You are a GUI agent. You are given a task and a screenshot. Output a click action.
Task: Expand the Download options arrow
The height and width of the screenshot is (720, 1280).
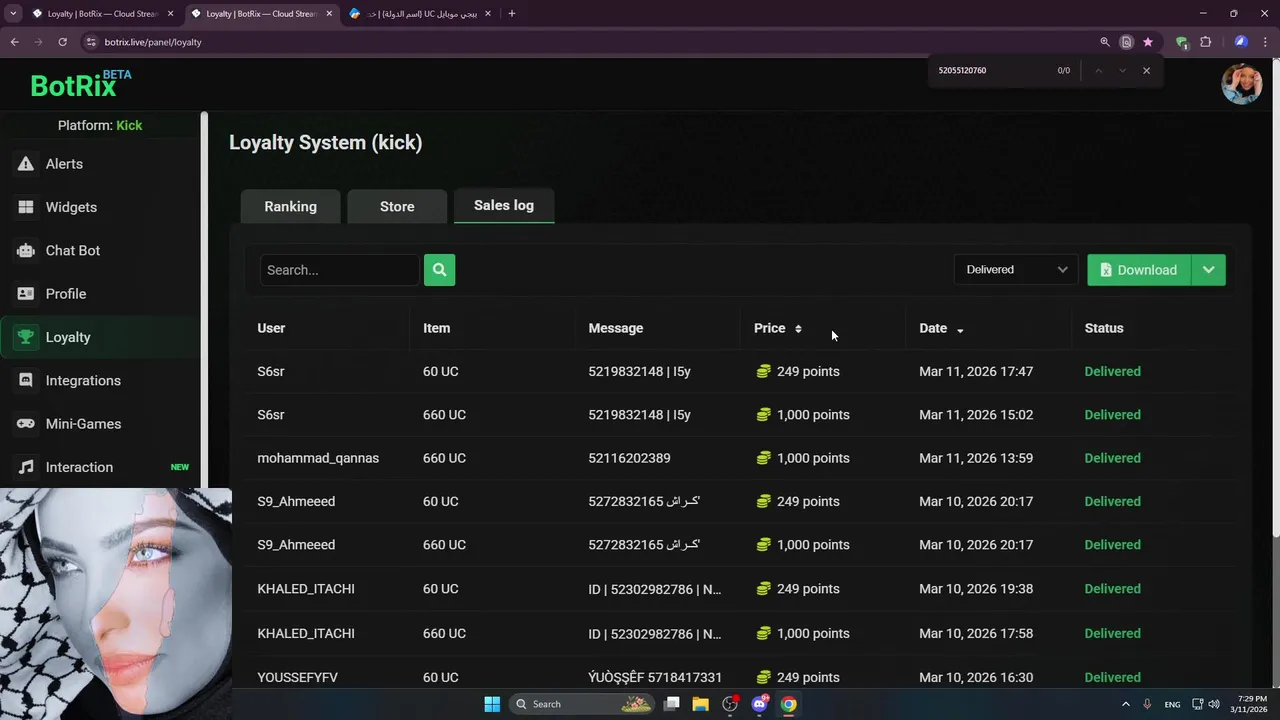tap(1208, 270)
